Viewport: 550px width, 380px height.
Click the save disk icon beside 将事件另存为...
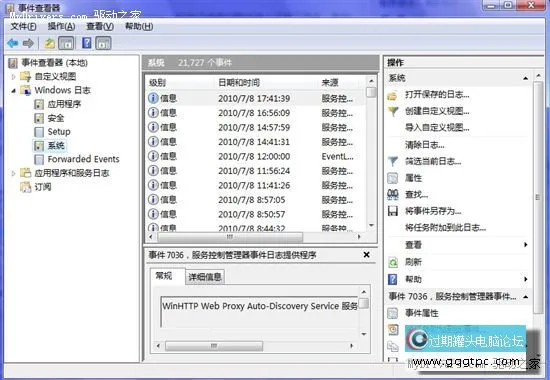coord(393,211)
